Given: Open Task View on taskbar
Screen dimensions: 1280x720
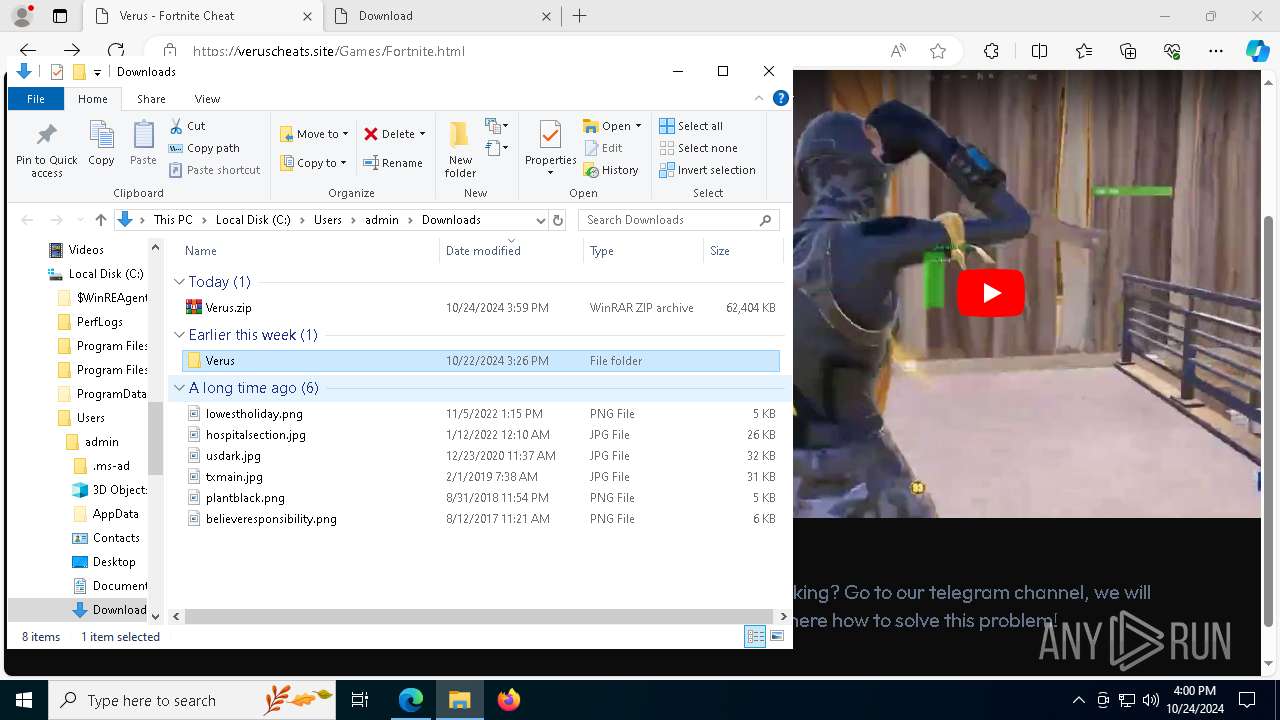Looking at the screenshot, I should (360, 700).
